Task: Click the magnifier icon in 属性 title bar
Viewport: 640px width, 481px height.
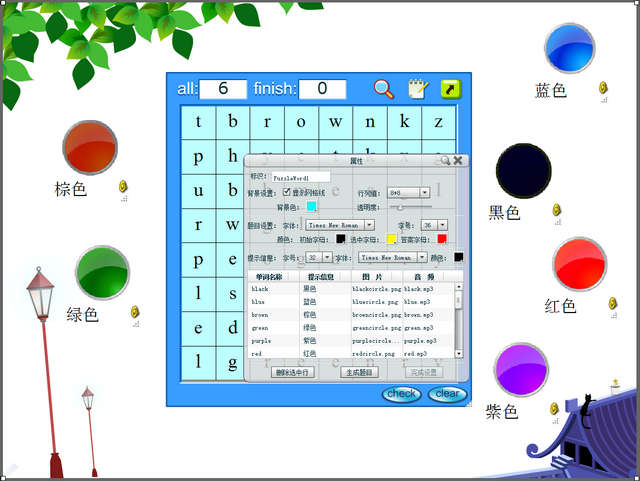Action: click(x=444, y=160)
